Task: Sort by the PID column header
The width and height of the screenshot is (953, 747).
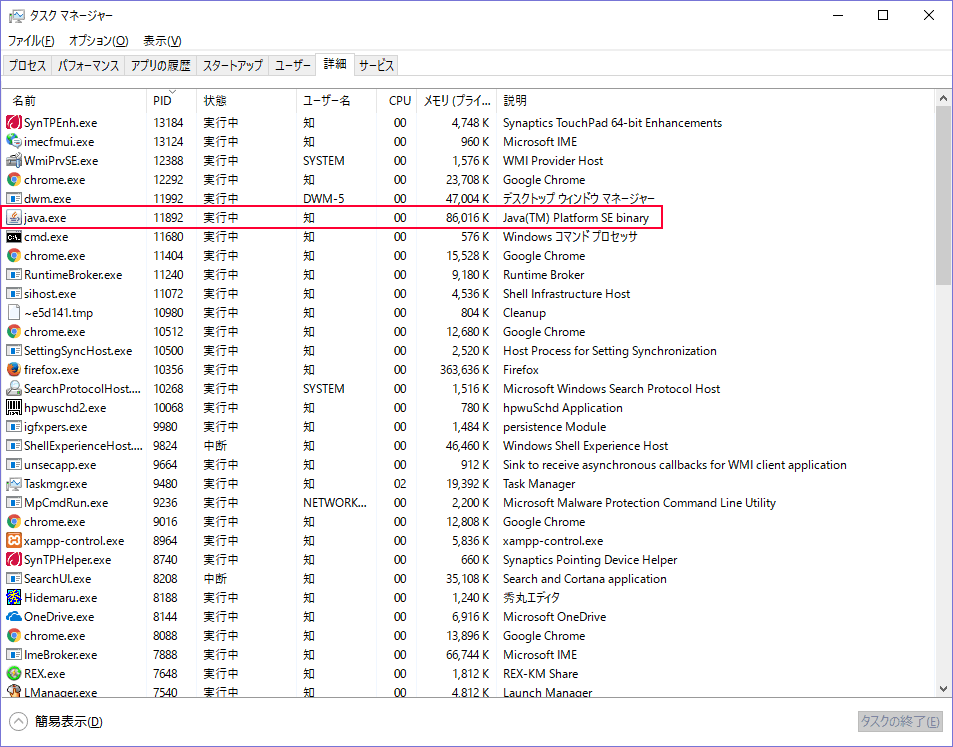Action: [172, 101]
